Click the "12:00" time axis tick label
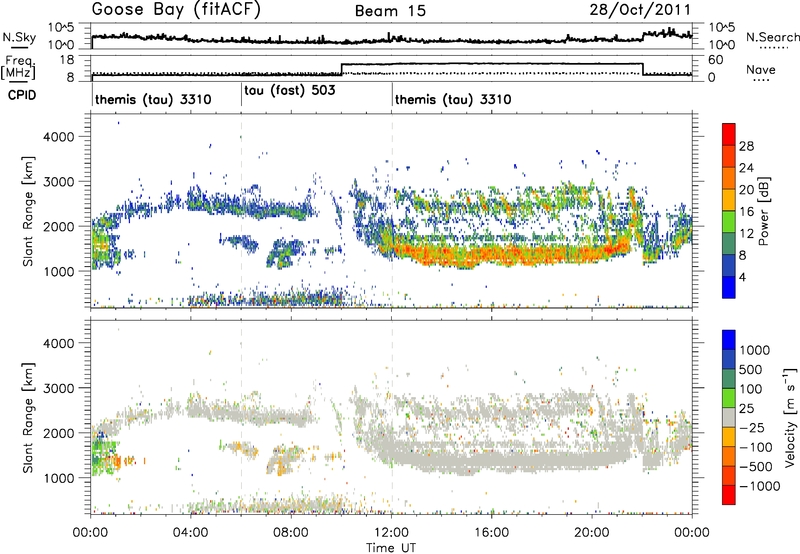Viewport: 800px width, 554px height. (391, 533)
